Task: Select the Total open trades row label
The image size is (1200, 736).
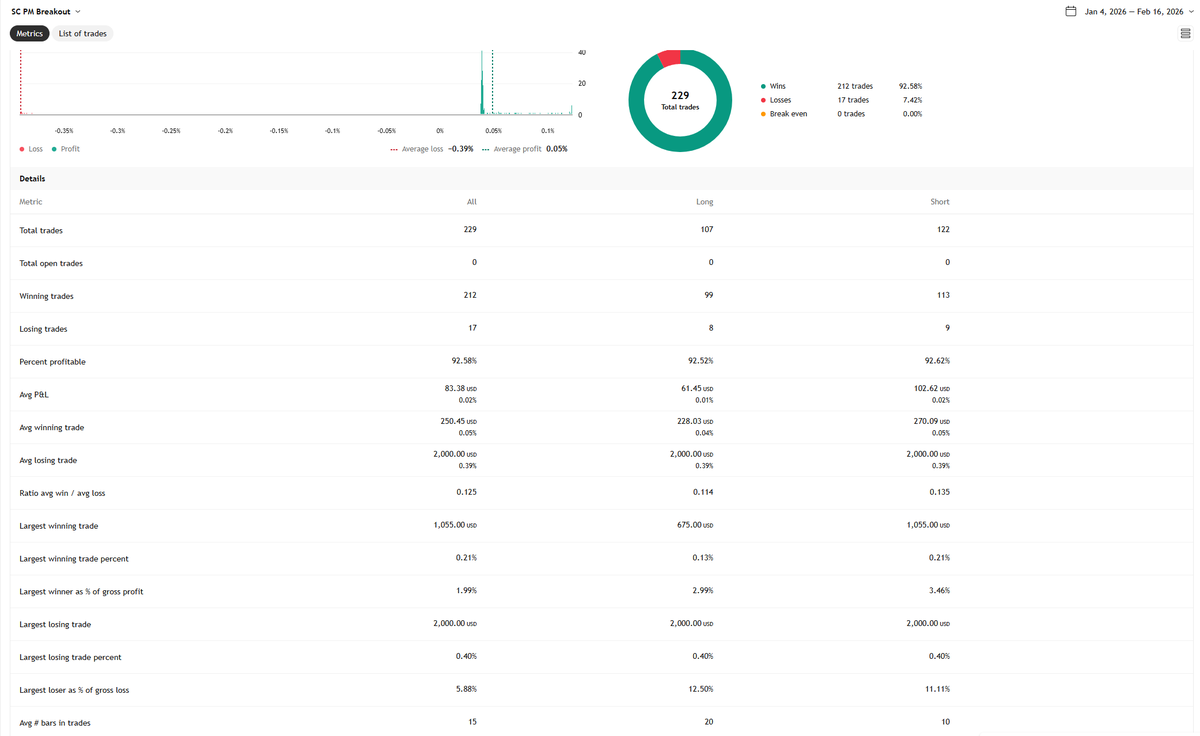Action: (51, 263)
